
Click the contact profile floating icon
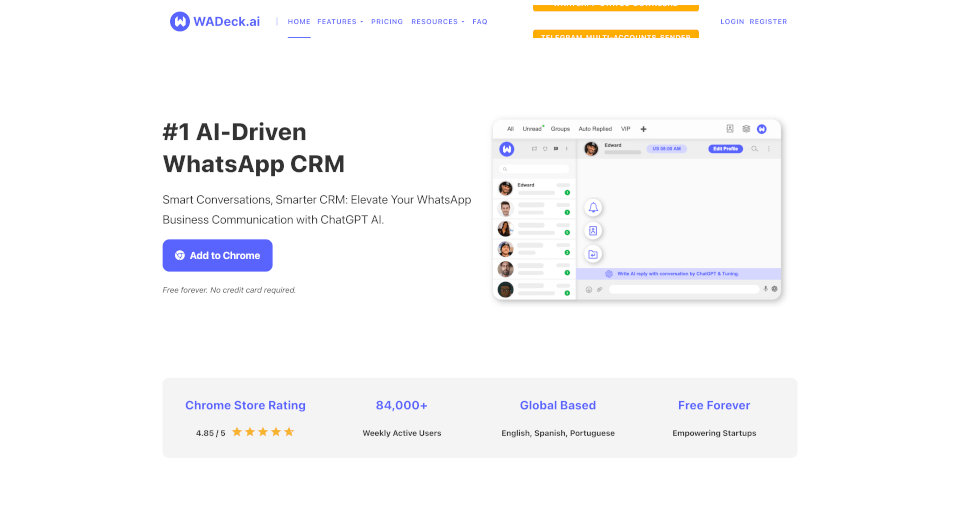pos(593,231)
